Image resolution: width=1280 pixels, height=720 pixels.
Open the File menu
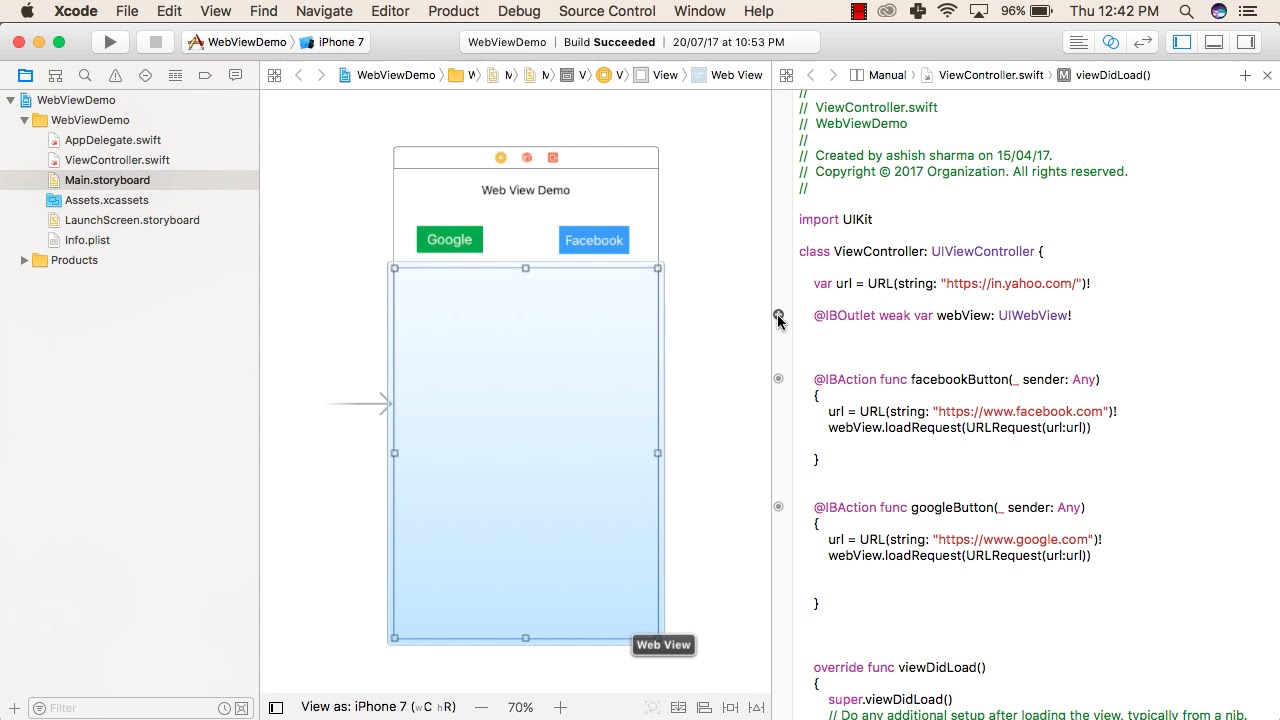[x=127, y=11]
